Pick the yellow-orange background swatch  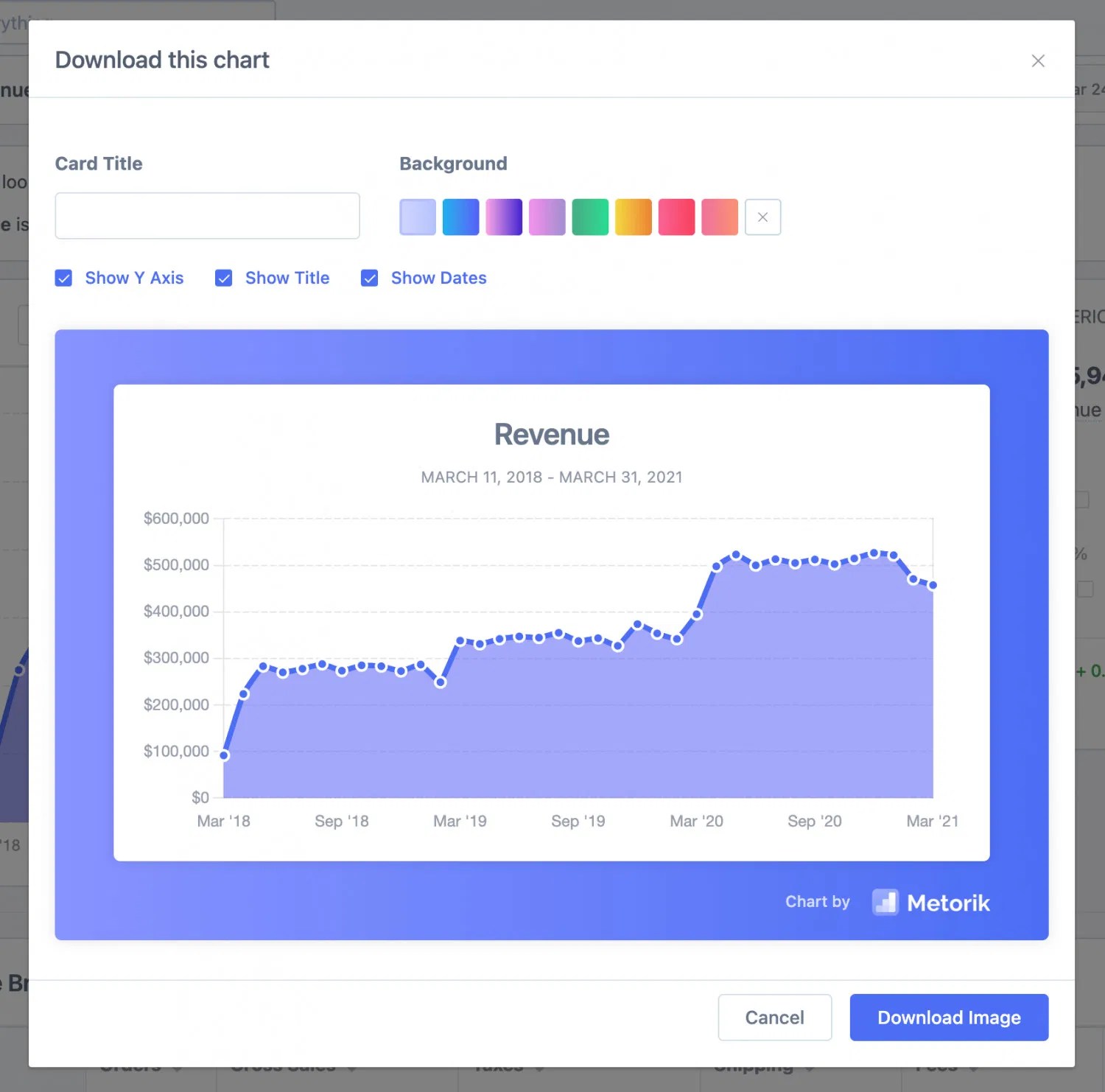tap(634, 217)
